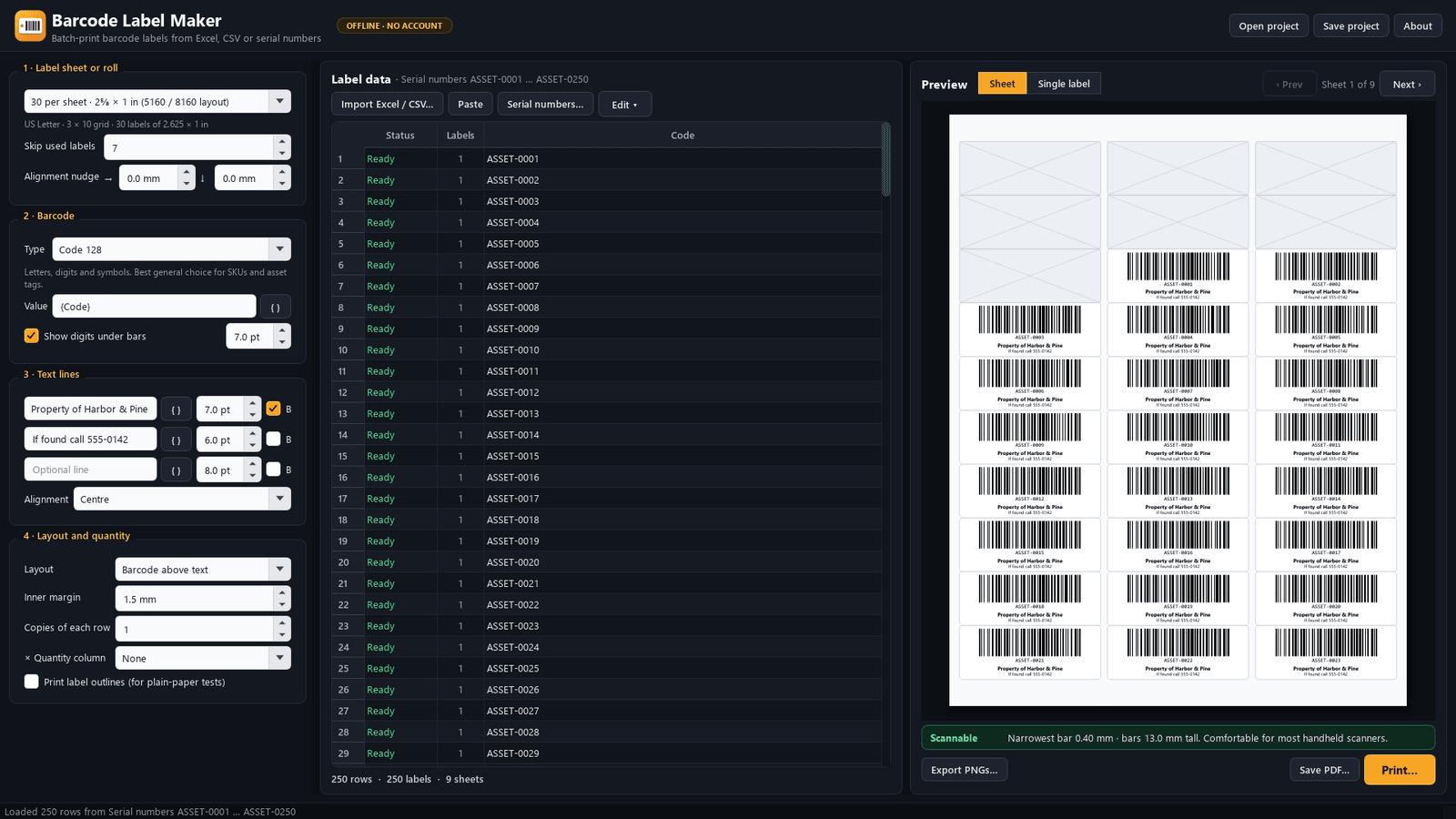Screen dimensions: 1456x819
Task: Open the About dialog
Action: pos(1418,25)
